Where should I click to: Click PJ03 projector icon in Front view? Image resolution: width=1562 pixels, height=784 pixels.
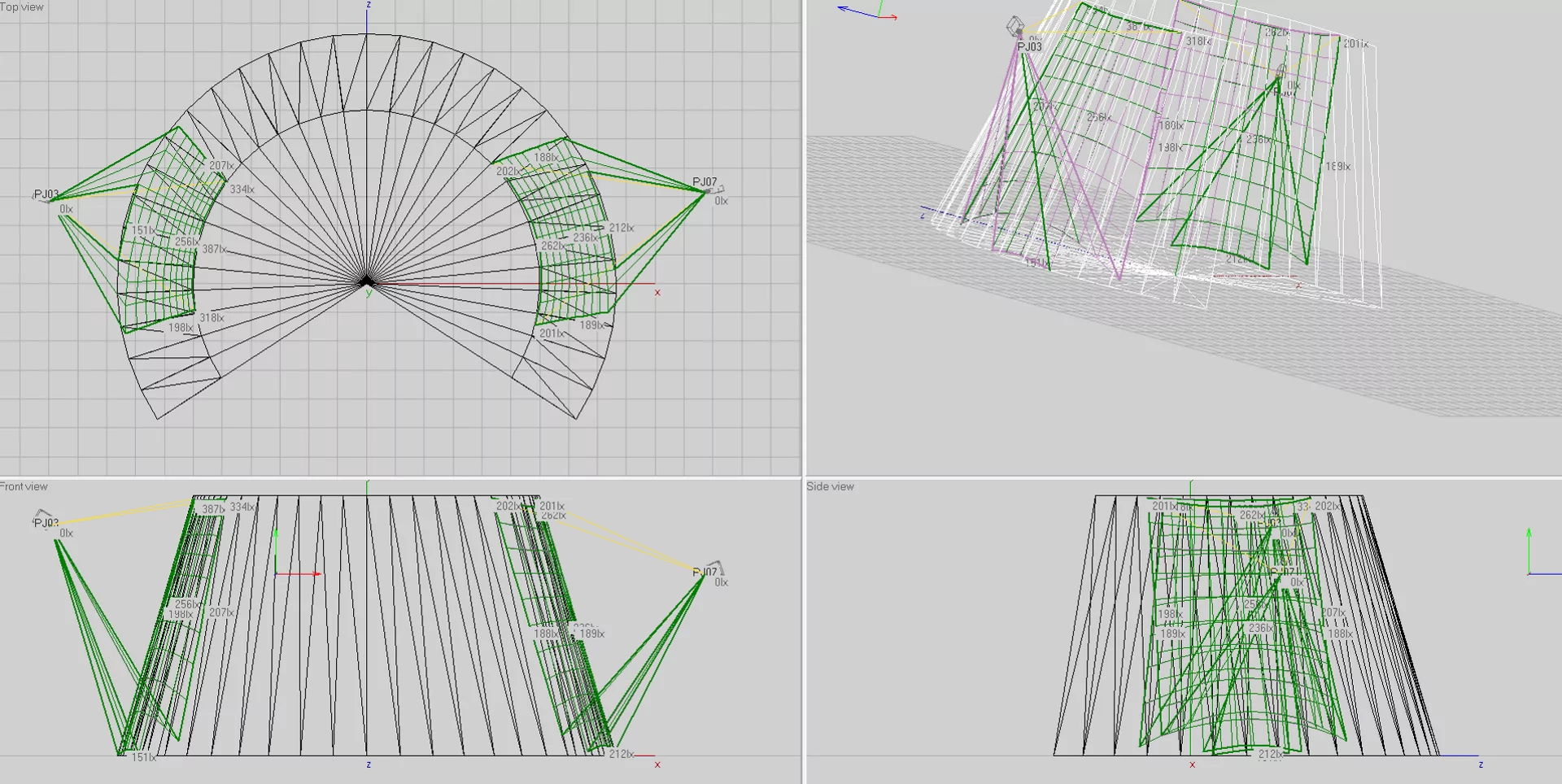pos(44,519)
